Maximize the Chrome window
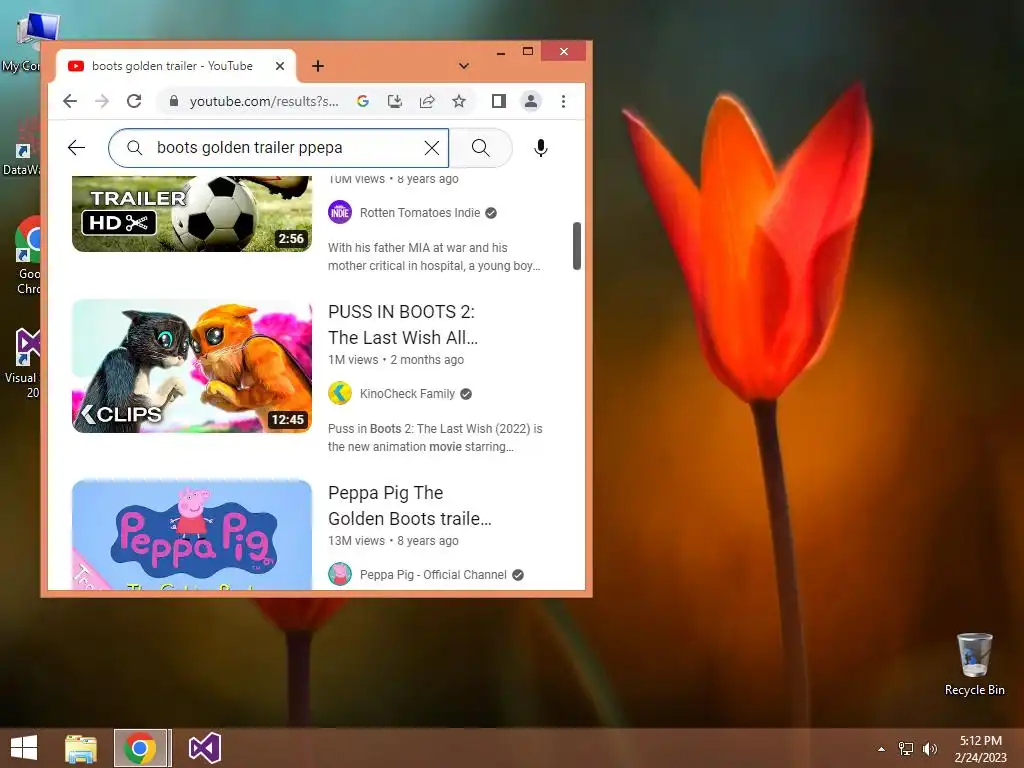Viewport: 1024px width, 768px height. (528, 52)
